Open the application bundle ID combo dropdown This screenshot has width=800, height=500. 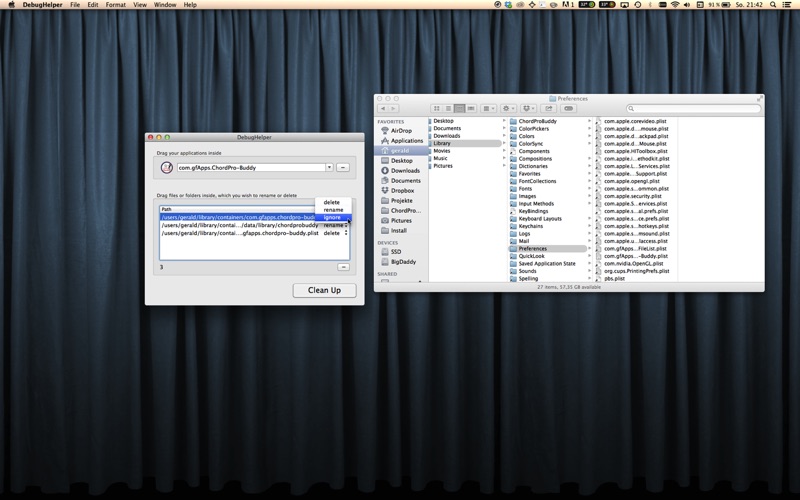pos(329,167)
